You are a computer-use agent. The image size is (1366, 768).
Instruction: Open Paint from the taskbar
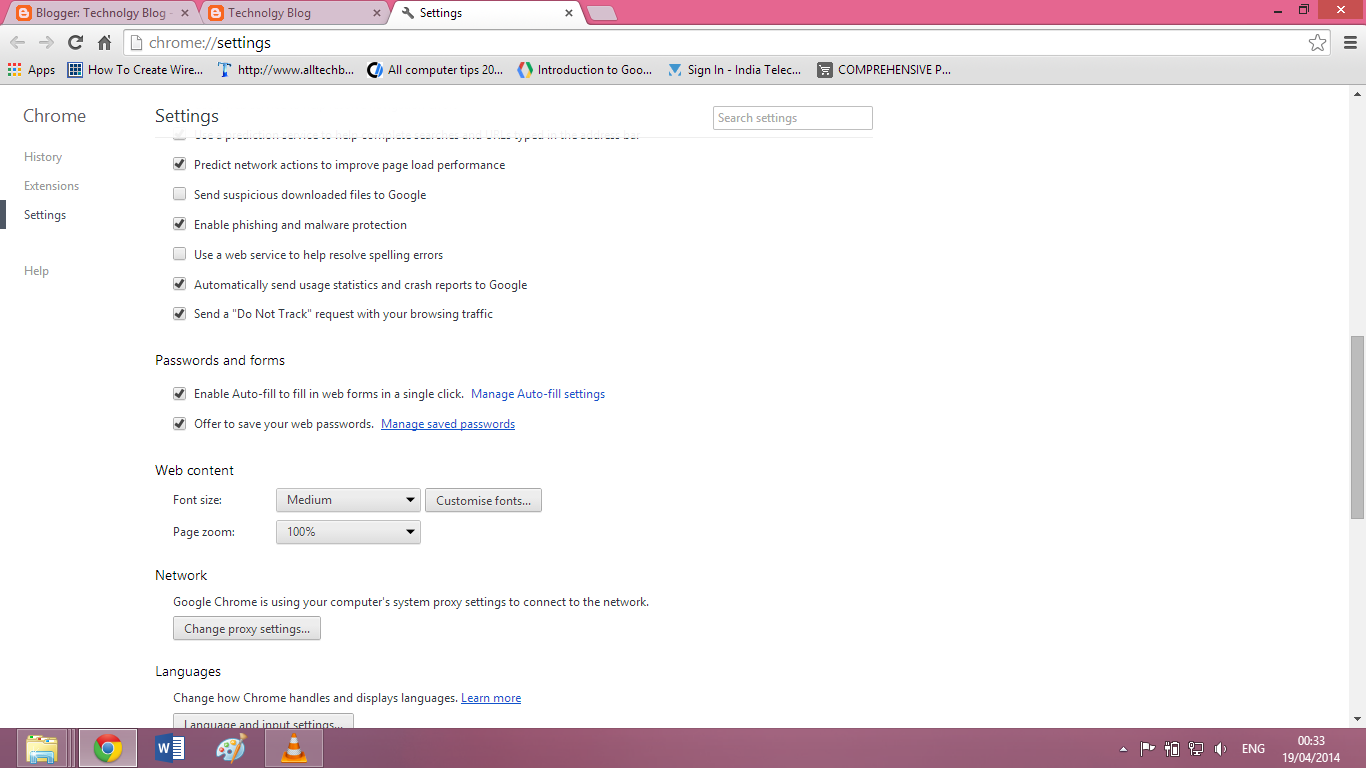click(x=231, y=748)
